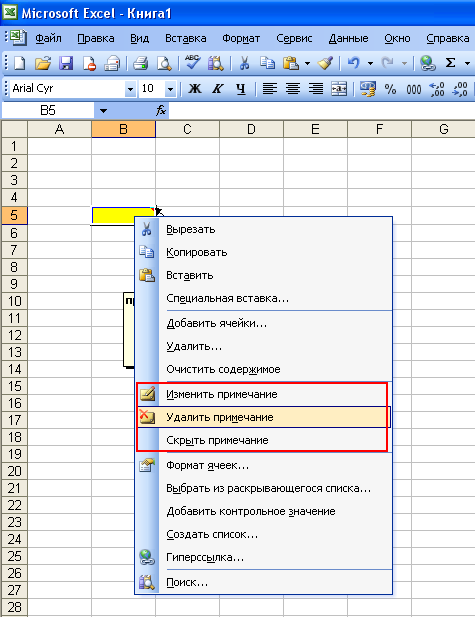Image resolution: width=475 pixels, height=617 pixels.
Task: Open the font size 10 dropdown
Action: pyautogui.click(x=170, y=89)
